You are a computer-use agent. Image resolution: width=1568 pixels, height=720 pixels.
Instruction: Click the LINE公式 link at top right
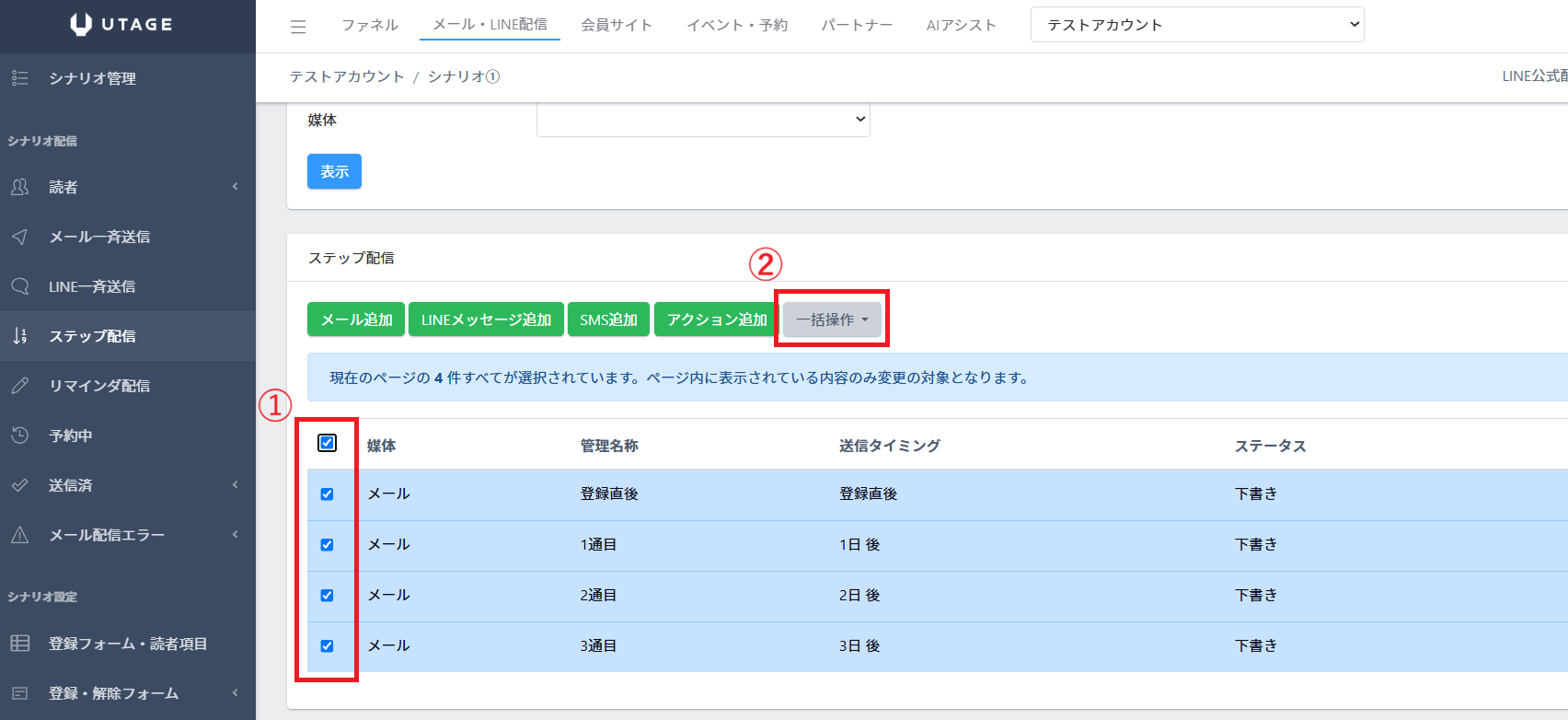pyautogui.click(x=1535, y=76)
